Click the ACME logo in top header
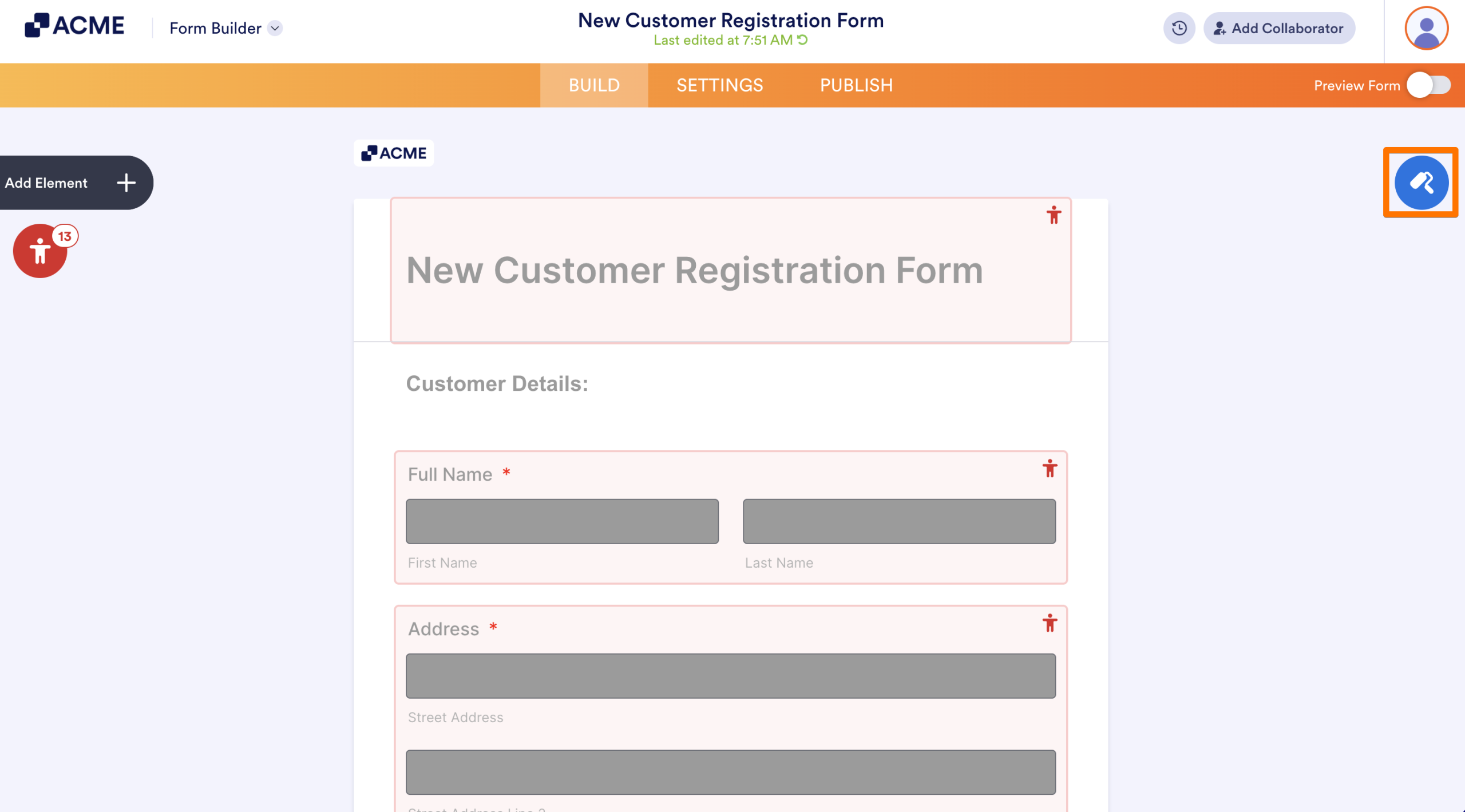This screenshot has height=812, width=1465. (74, 25)
